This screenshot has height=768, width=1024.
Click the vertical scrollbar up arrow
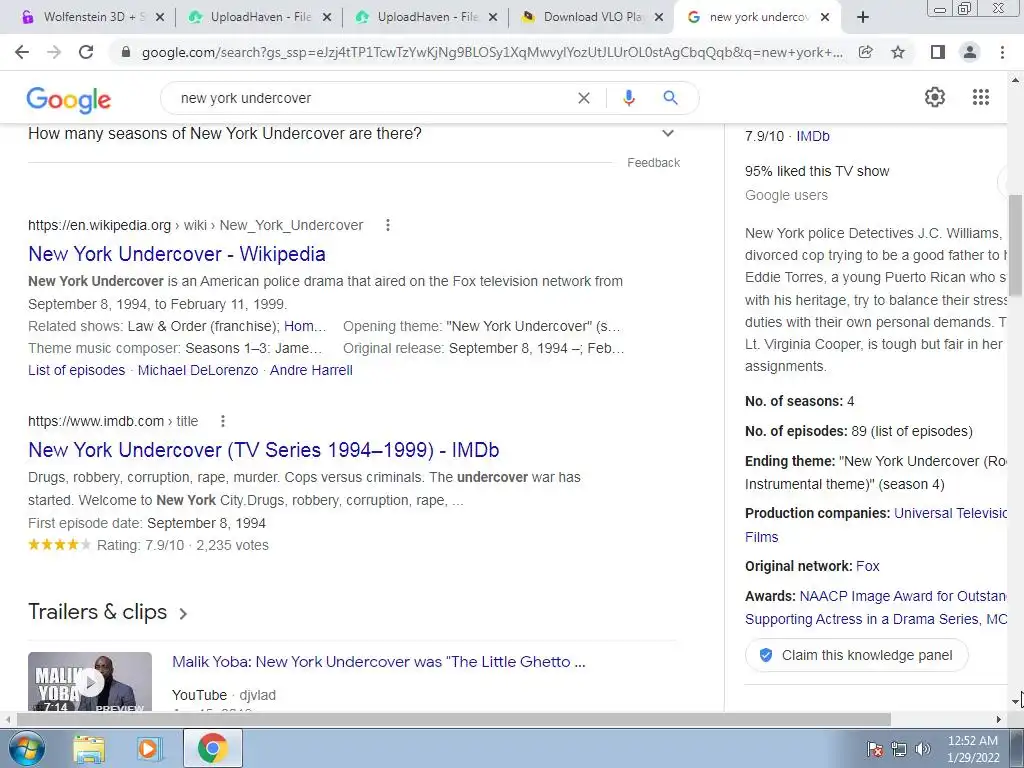1016,80
